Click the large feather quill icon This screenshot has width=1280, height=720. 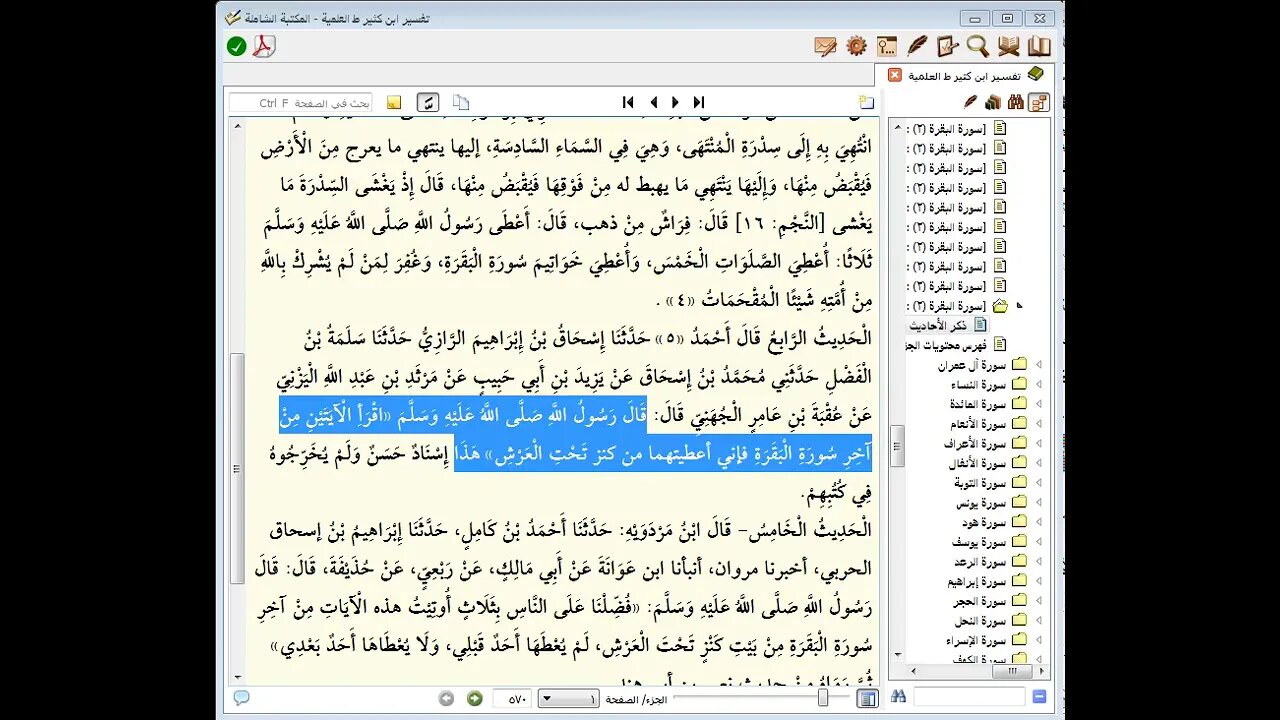tap(917, 46)
